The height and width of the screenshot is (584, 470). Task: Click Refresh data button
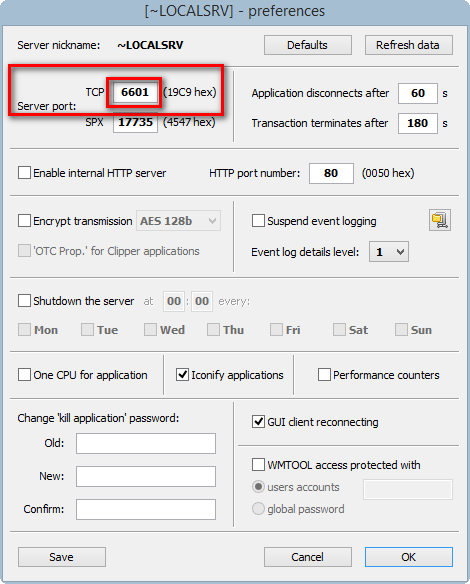(409, 45)
